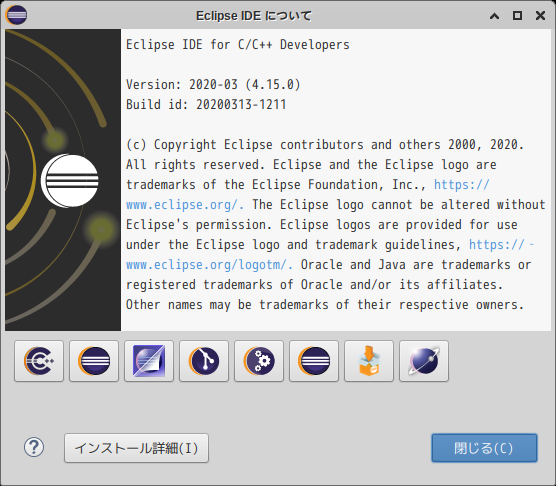Click the purple page-curl feature icon
556x486 pixels.
tap(149, 361)
